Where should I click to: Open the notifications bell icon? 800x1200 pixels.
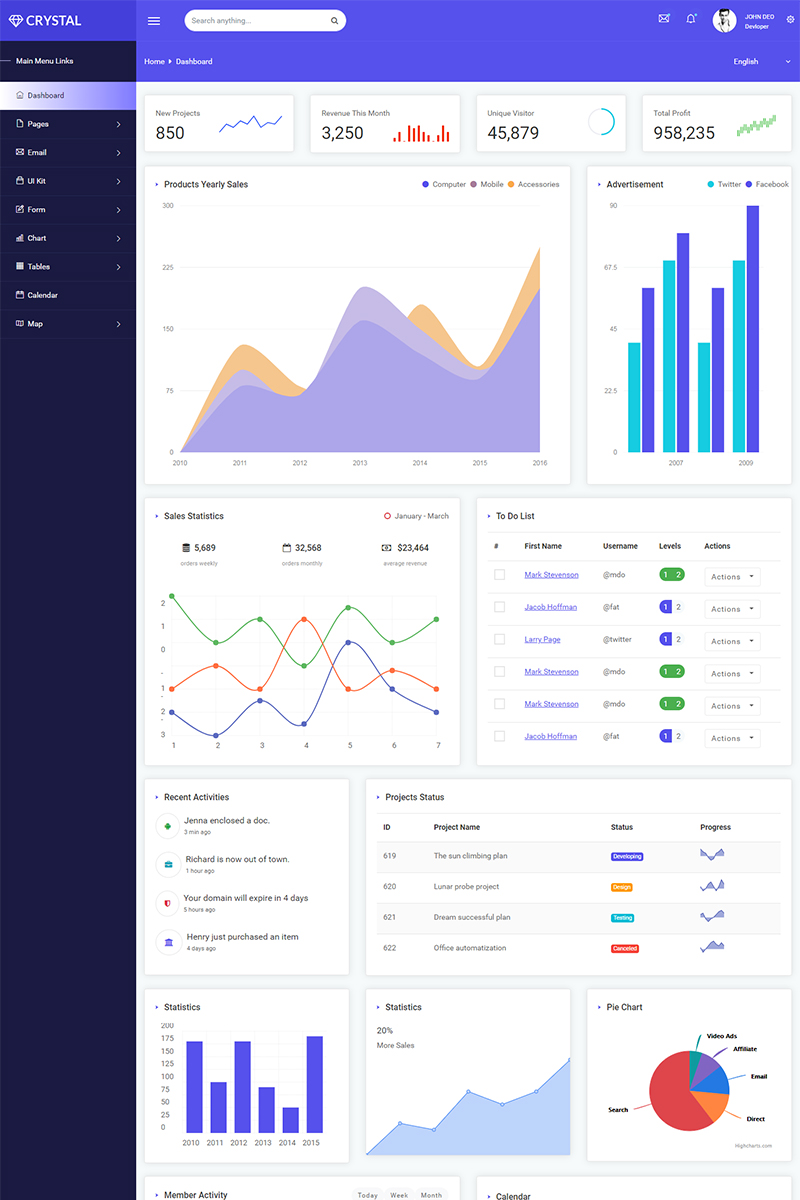pos(691,19)
